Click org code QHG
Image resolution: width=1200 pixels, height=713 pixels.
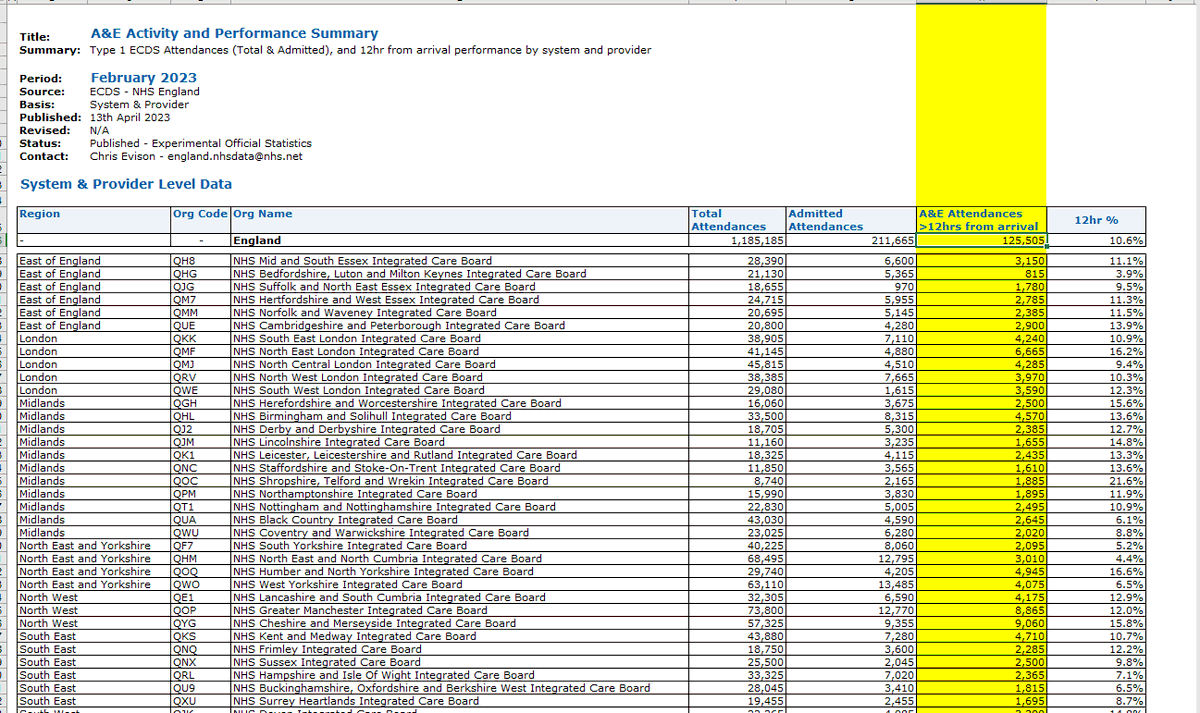point(200,273)
